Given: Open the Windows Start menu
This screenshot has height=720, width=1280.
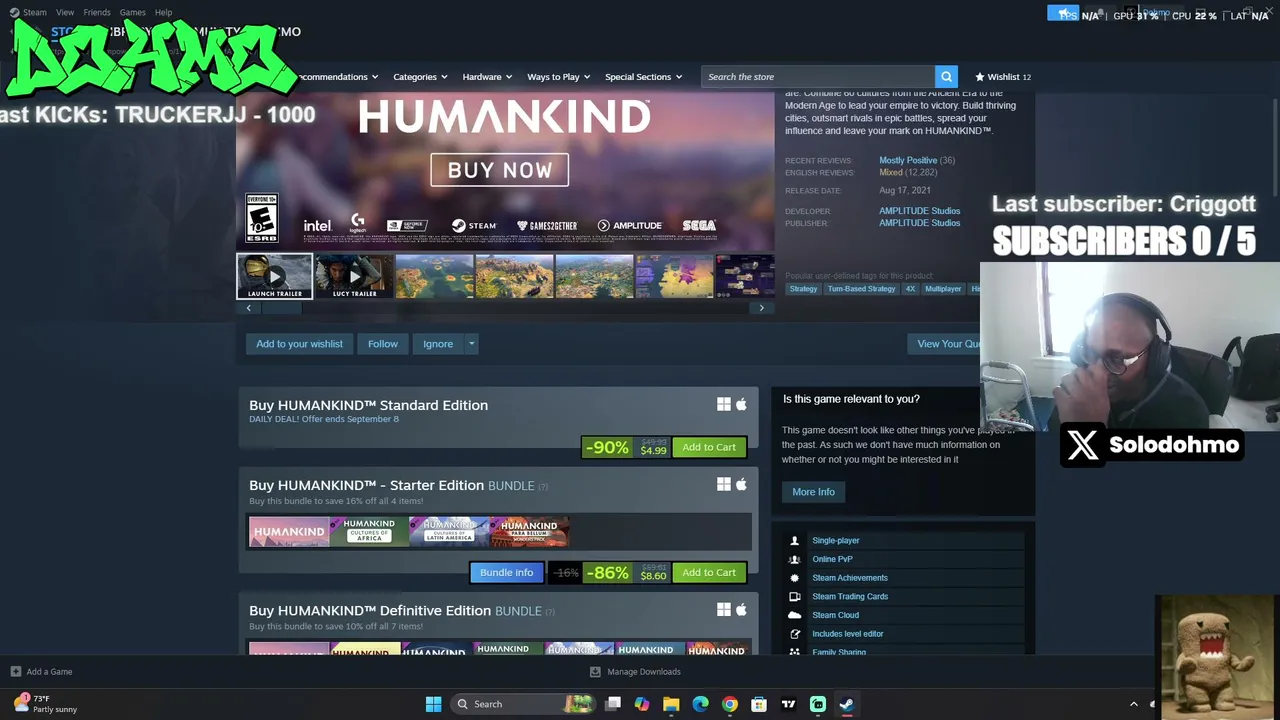Looking at the screenshot, I should point(433,704).
